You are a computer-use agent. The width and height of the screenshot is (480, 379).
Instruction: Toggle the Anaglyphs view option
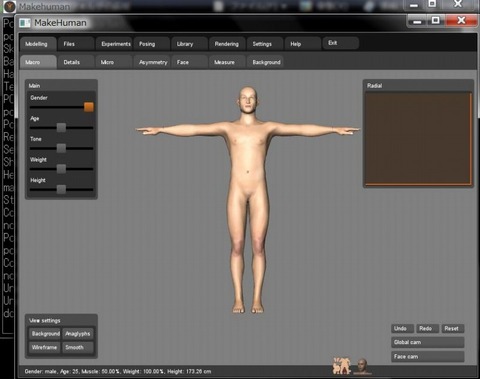tap(78, 334)
